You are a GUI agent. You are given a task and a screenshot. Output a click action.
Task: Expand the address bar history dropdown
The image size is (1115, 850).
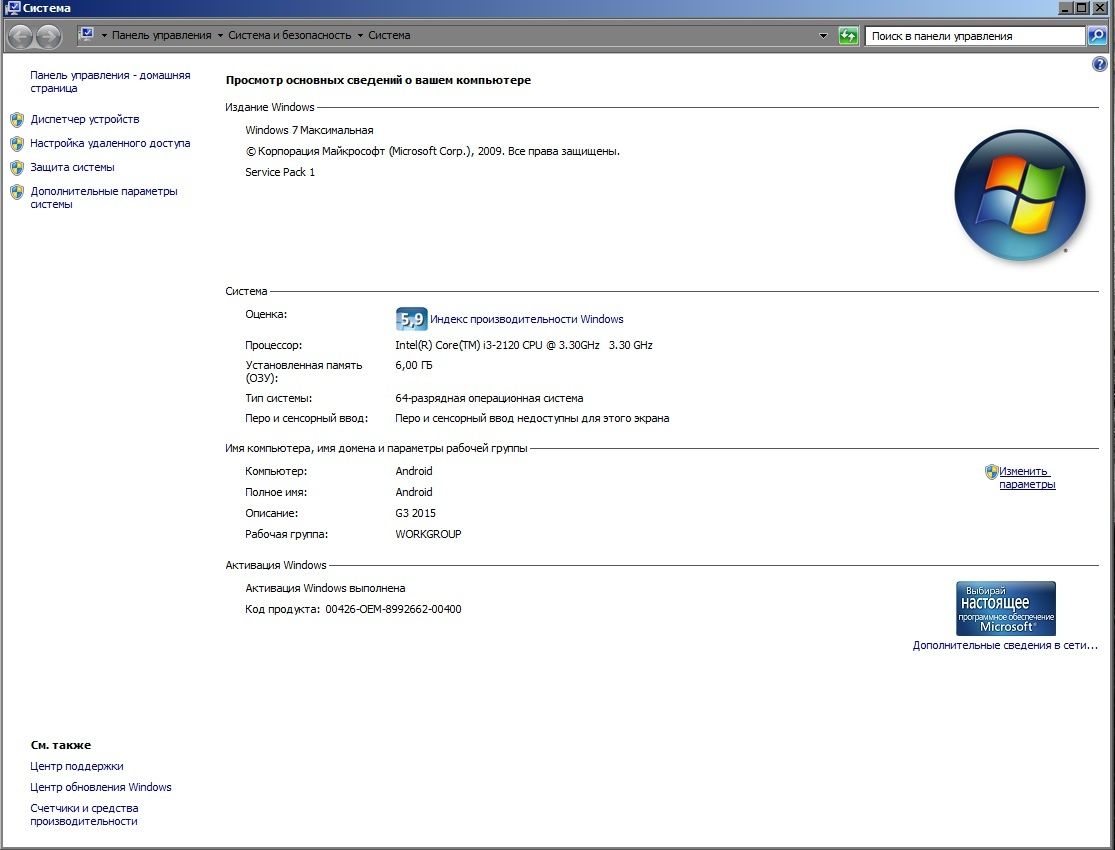pyautogui.click(x=823, y=36)
